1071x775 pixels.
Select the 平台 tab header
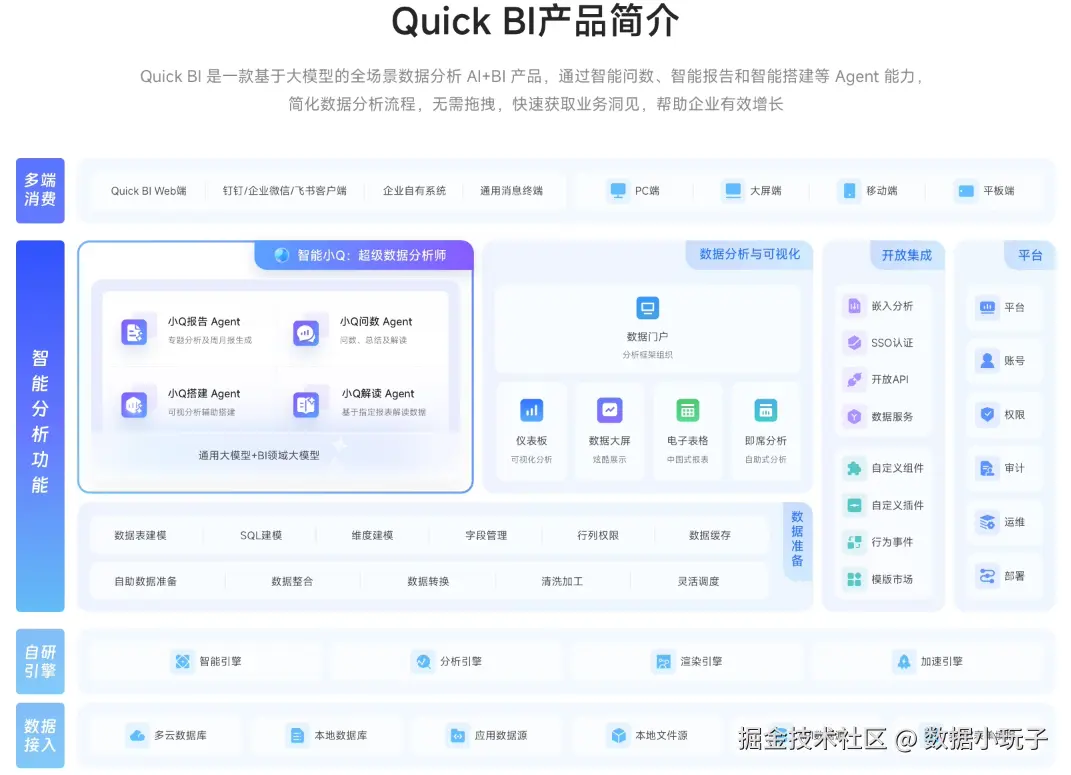point(1030,255)
